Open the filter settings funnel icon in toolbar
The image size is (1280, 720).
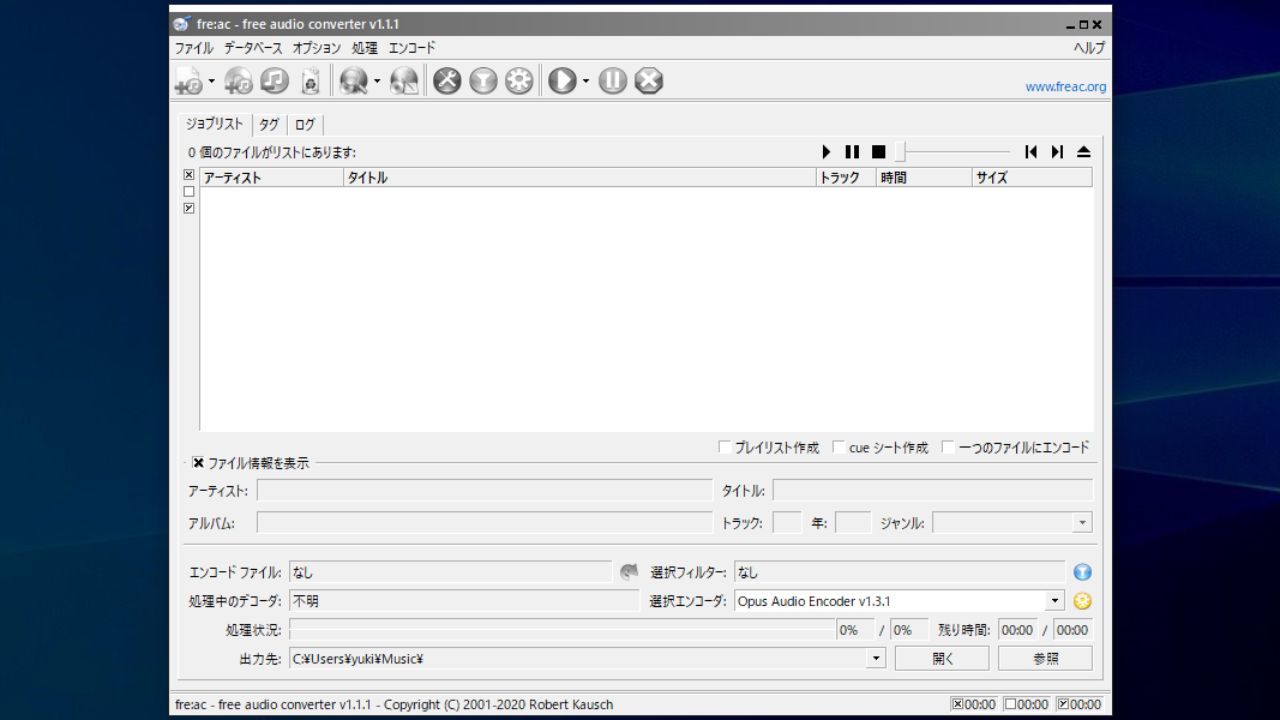(x=483, y=81)
